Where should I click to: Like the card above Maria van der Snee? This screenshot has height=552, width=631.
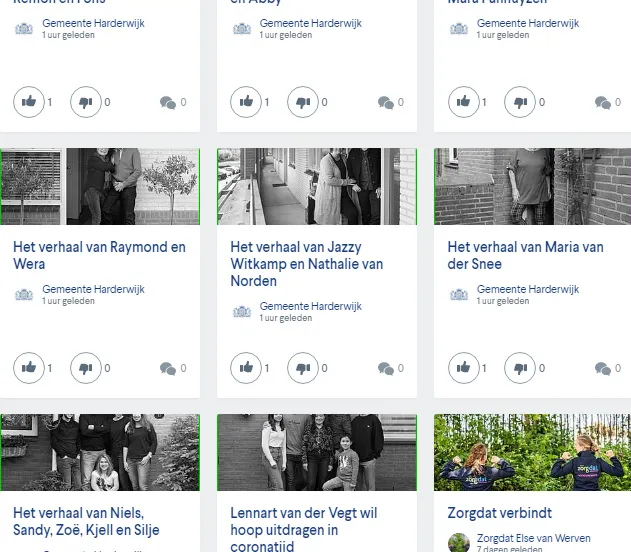[x=464, y=102]
